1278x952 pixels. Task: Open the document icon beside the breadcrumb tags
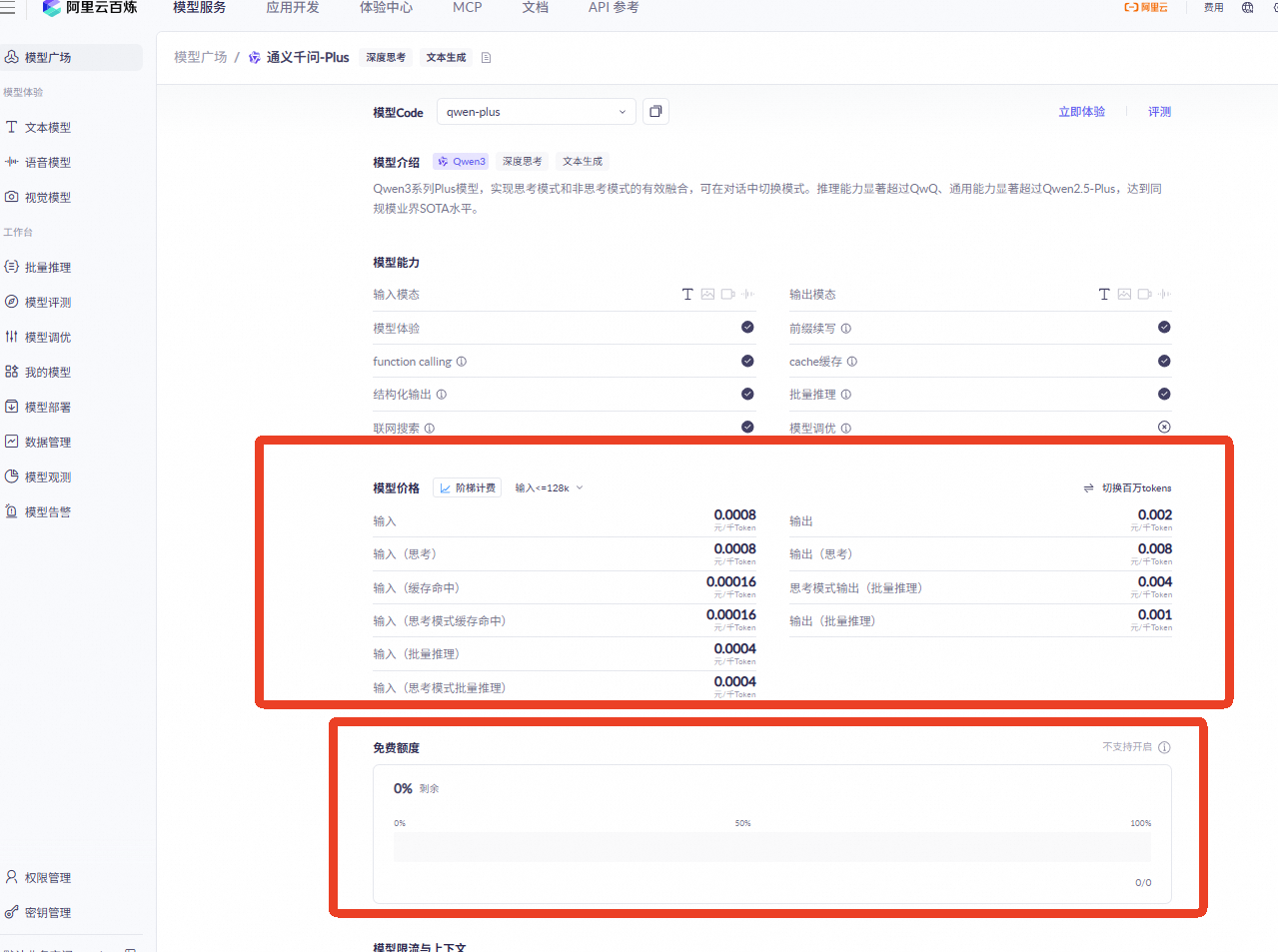(x=486, y=58)
